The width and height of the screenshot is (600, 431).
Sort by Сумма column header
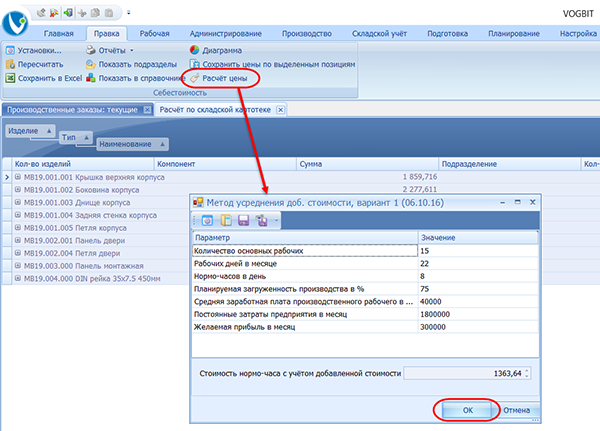coord(367,164)
